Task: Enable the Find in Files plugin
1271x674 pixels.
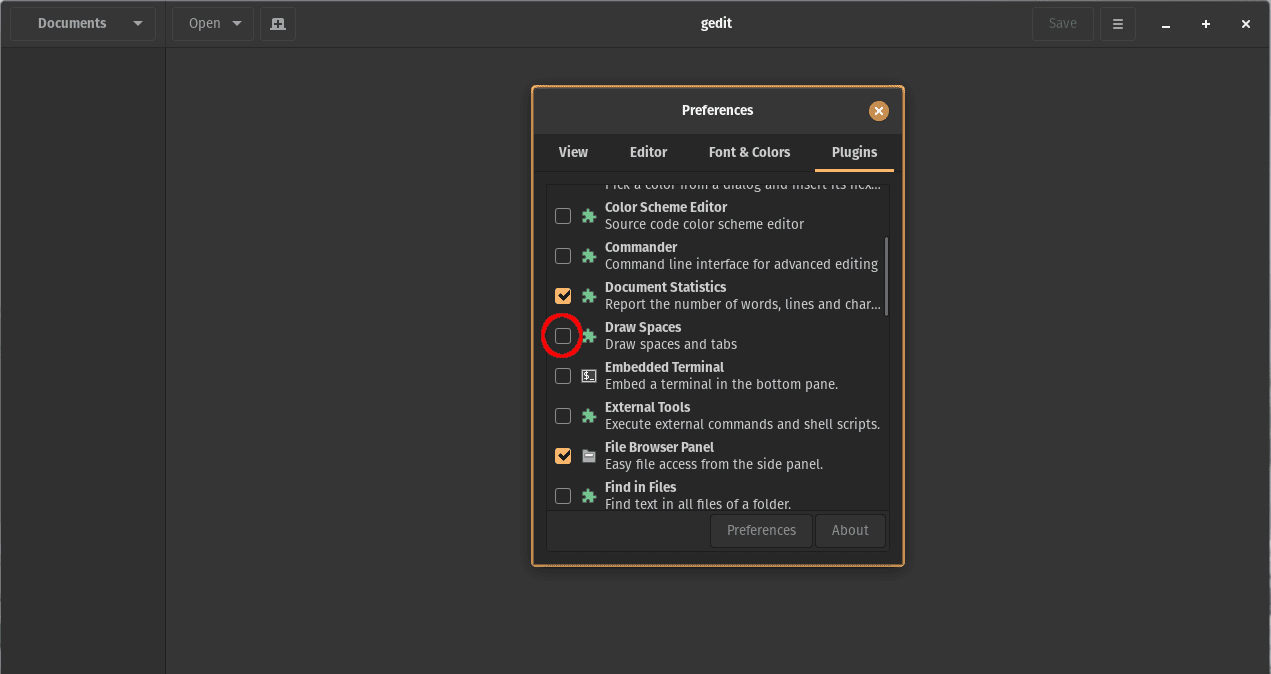Action: coord(563,496)
